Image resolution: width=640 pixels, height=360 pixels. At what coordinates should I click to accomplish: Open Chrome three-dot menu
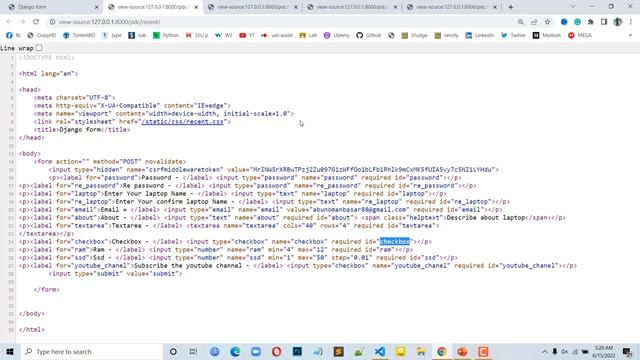click(x=631, y=22)
